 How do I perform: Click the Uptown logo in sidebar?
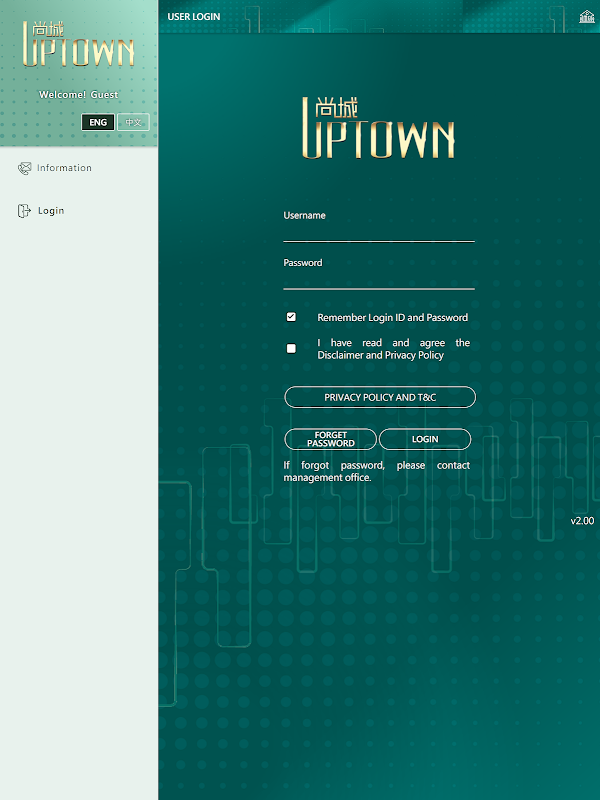79,44
